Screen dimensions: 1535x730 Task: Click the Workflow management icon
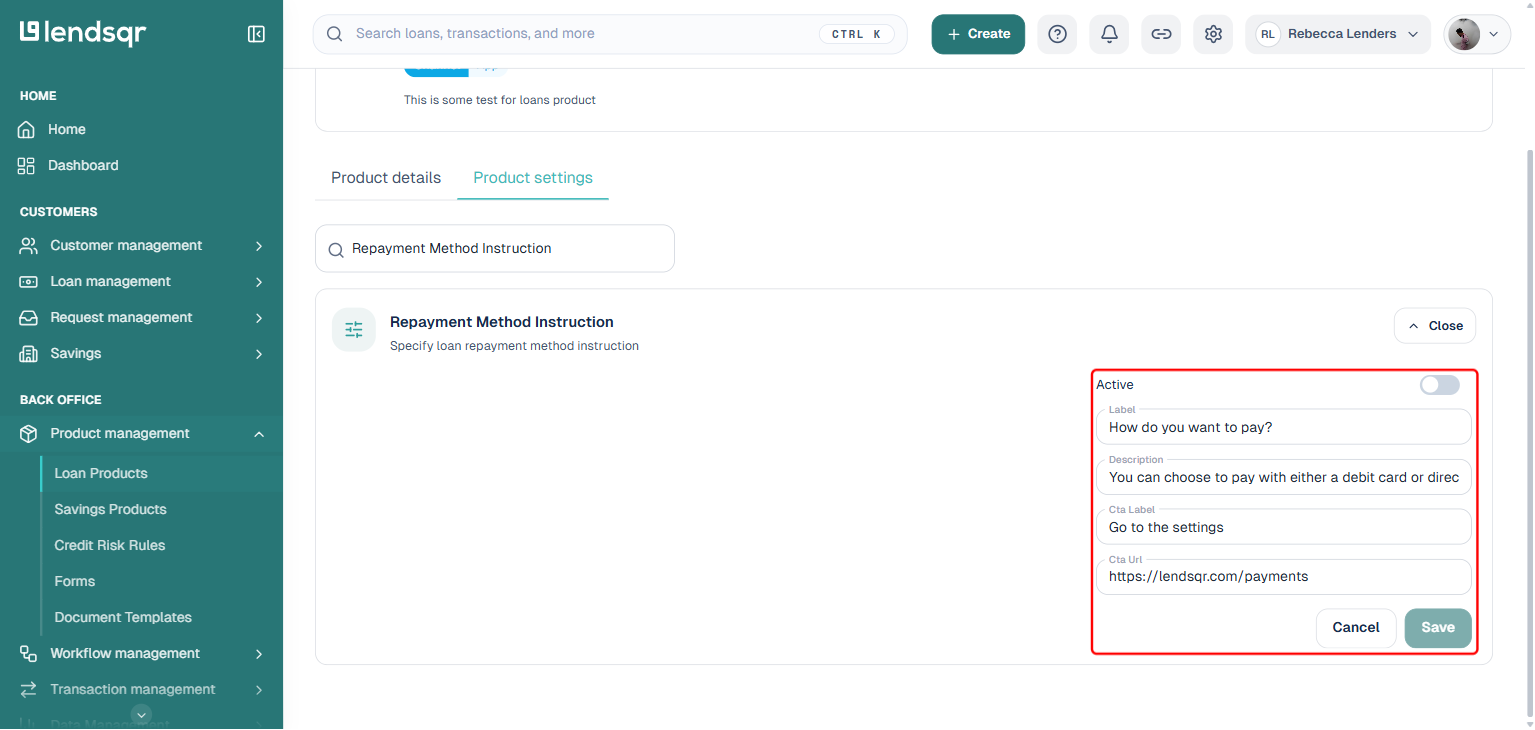pyautogui.click(x=29, y=654)
